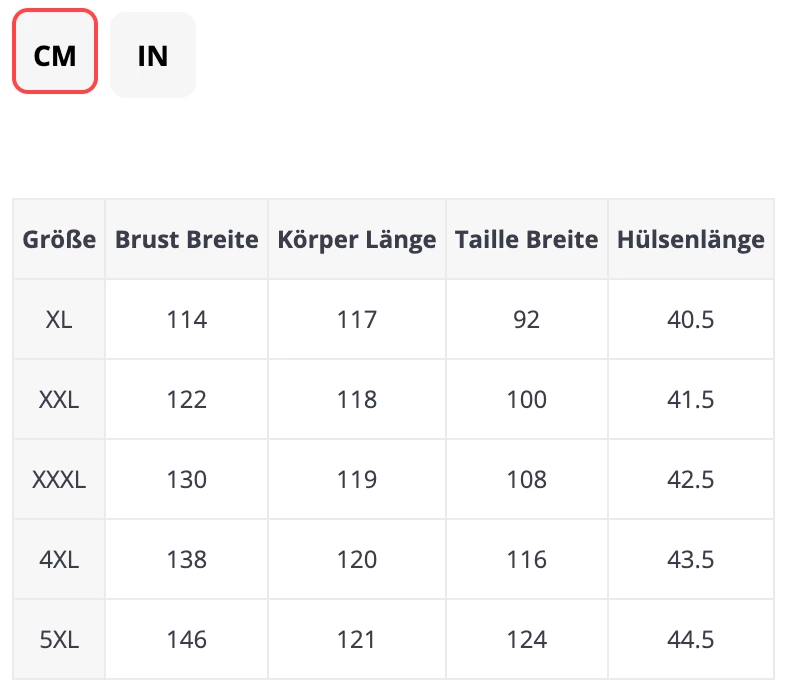
Task: Click the value 92 for XL waist
Action: pos(526,319)
